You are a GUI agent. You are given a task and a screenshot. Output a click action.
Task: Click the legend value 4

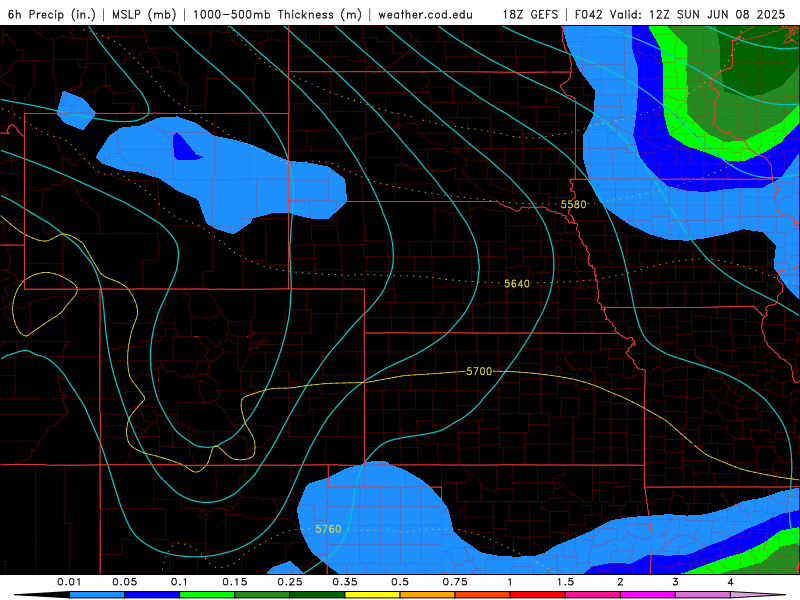(x=731, y=582)
